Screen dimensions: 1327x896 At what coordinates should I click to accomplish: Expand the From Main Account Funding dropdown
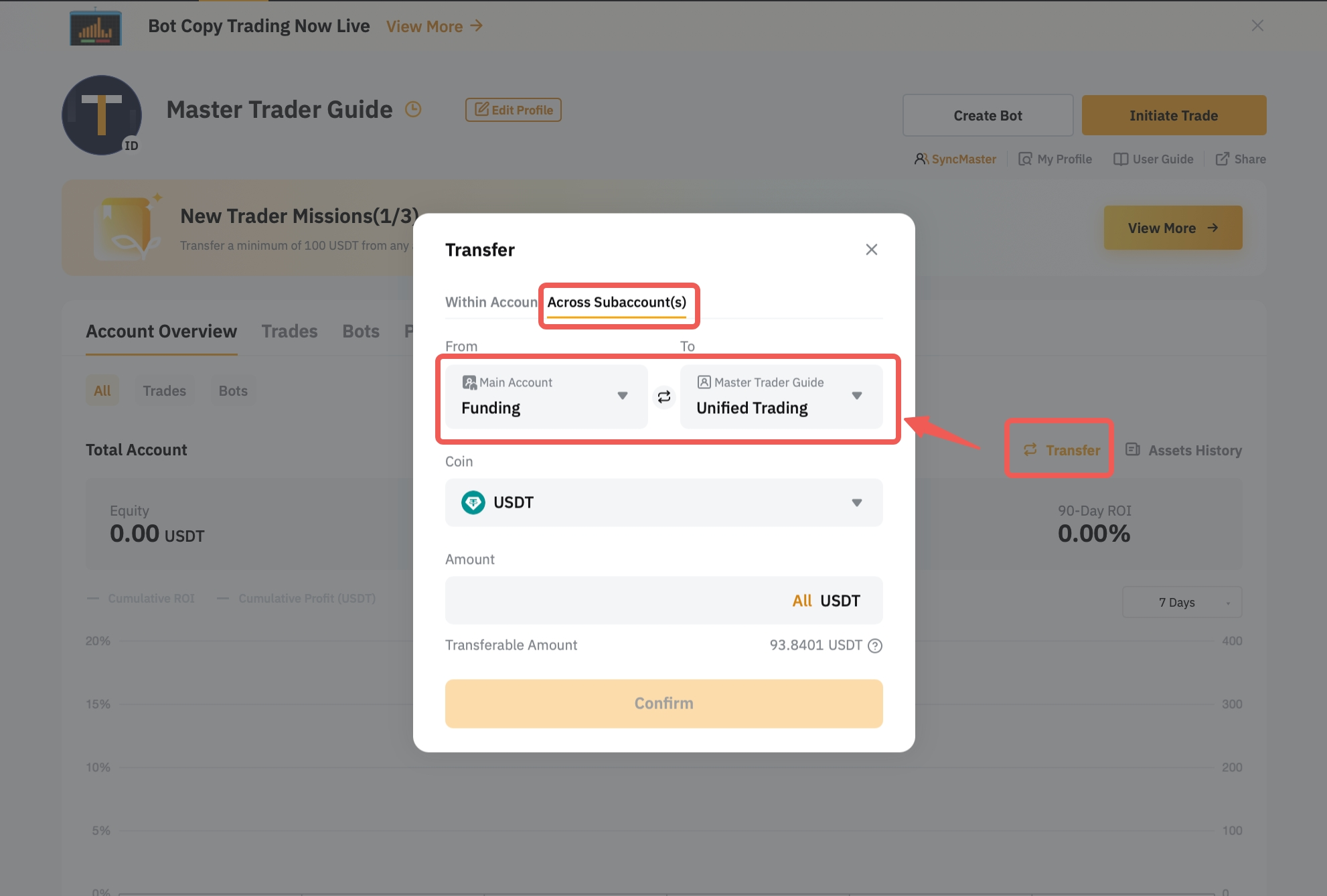(x=546, y=396)
